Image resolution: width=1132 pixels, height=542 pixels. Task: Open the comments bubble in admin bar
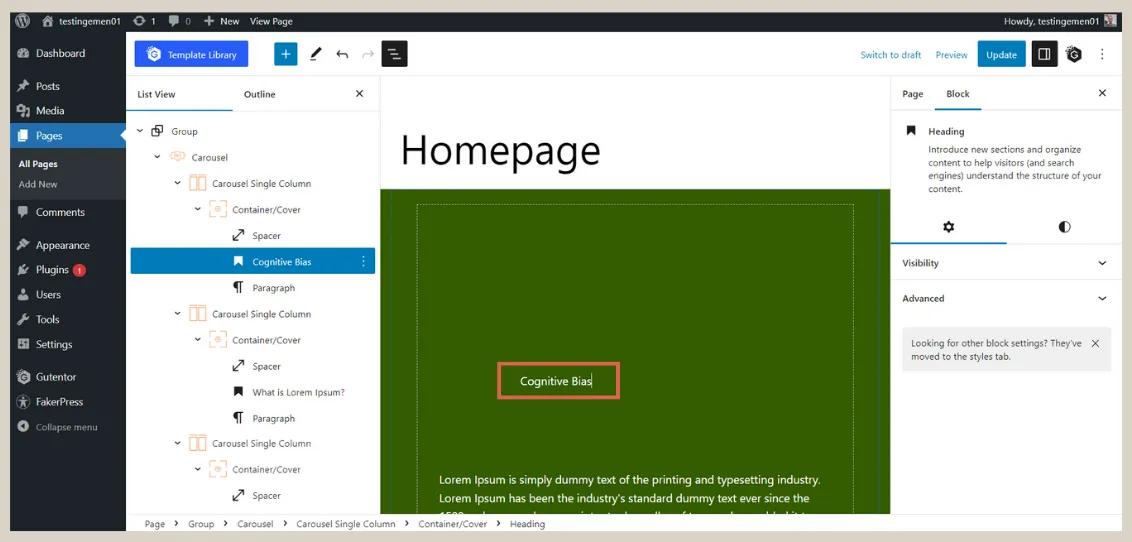[180, 21]
